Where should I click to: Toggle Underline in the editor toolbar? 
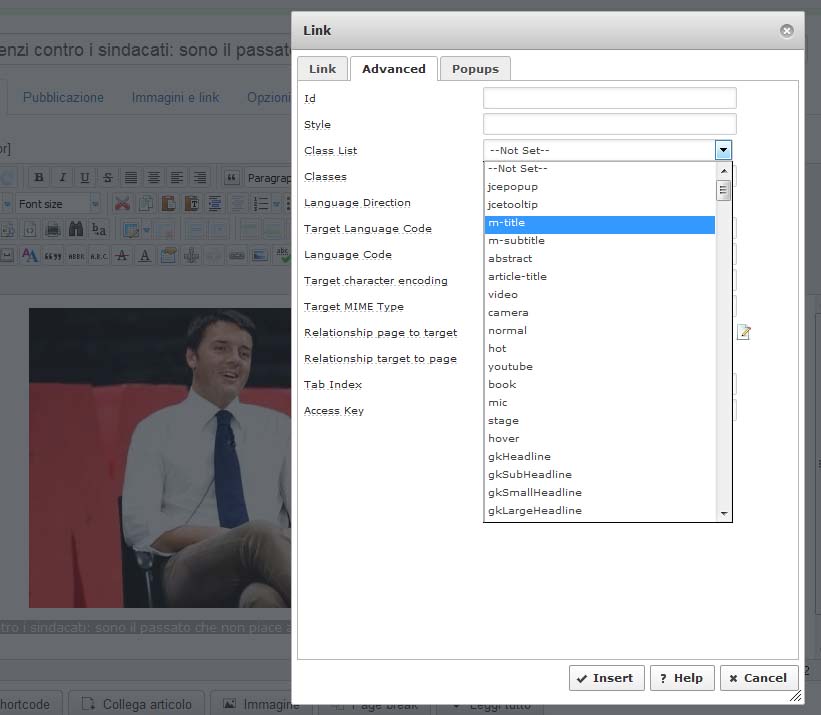(85, 177)
